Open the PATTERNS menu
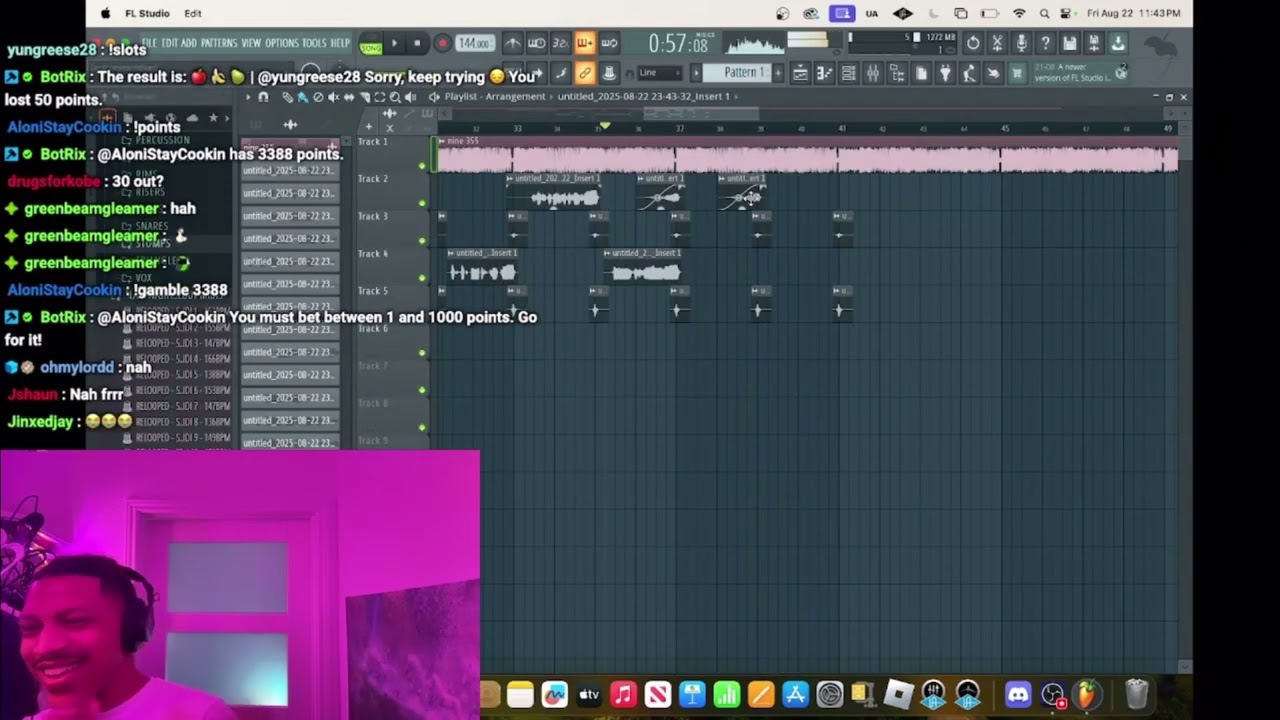The width and height of the screenshot is (1280, 720). click(219, 43)
